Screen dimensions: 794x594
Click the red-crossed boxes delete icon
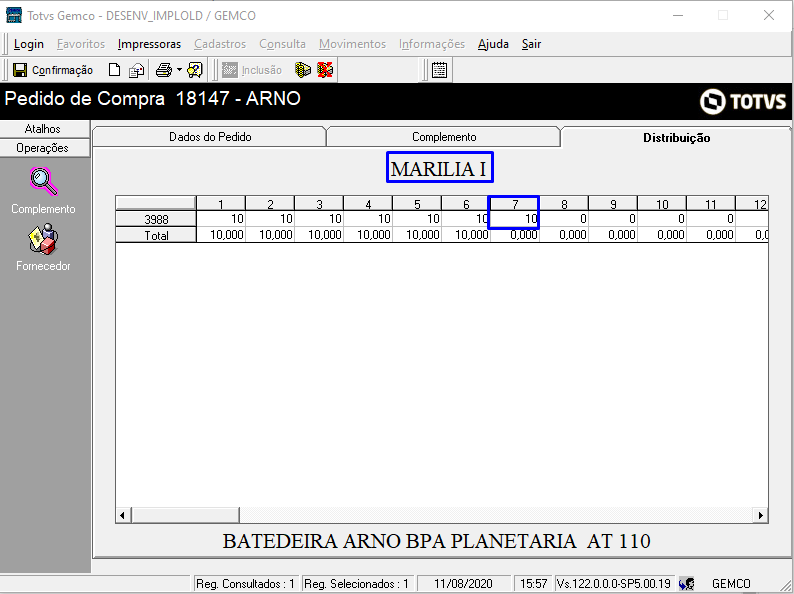pyautogui.click(x=325, y=70)
